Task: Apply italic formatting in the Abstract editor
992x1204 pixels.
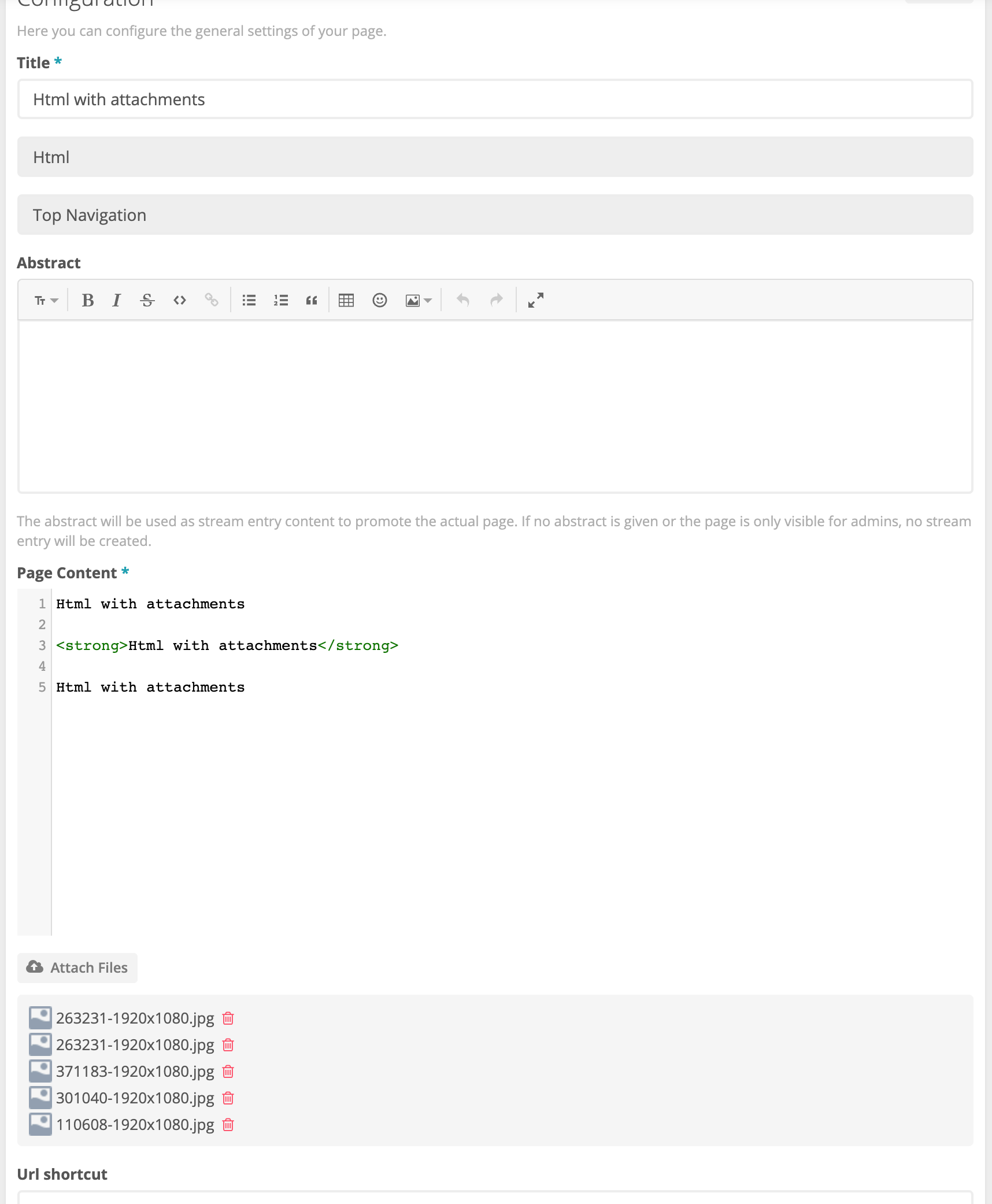Action: pos(116,300)
